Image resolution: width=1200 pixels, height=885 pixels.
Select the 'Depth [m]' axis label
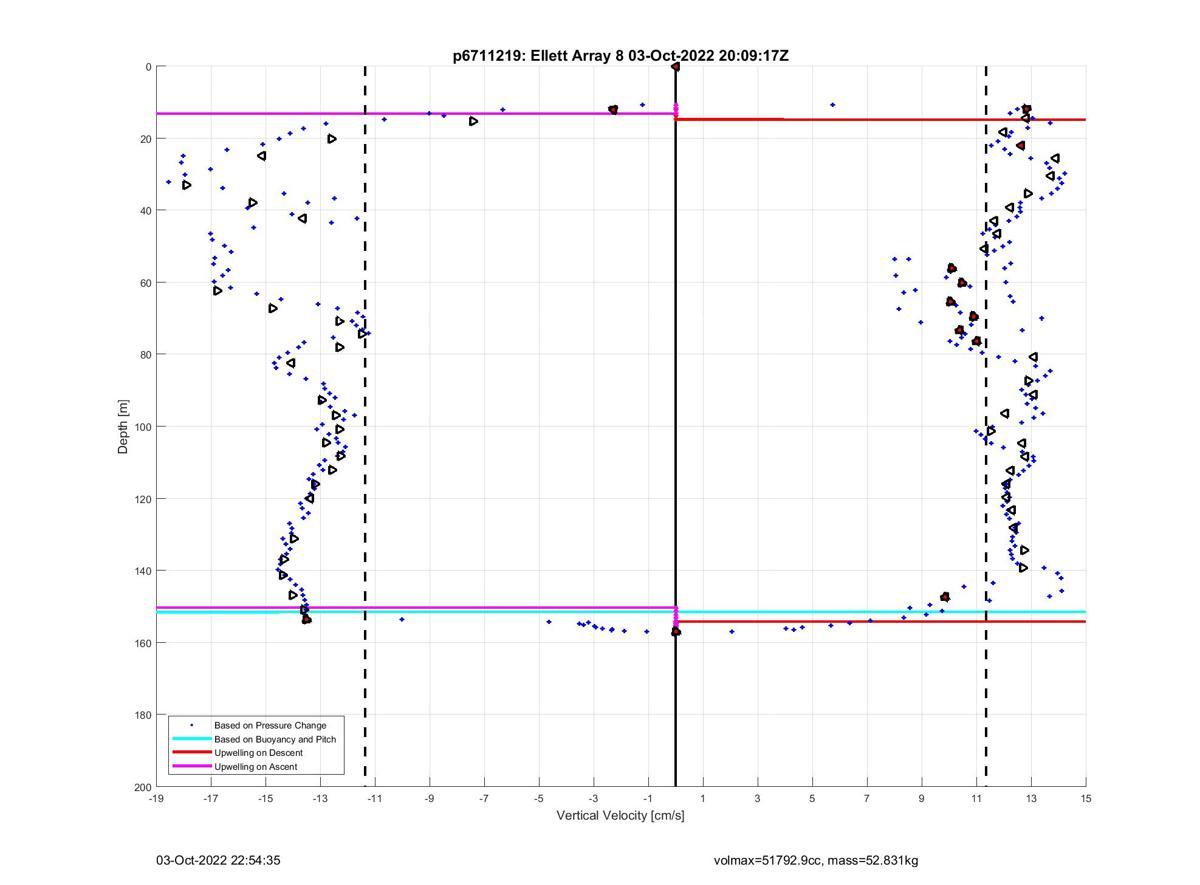coord(124,427)
